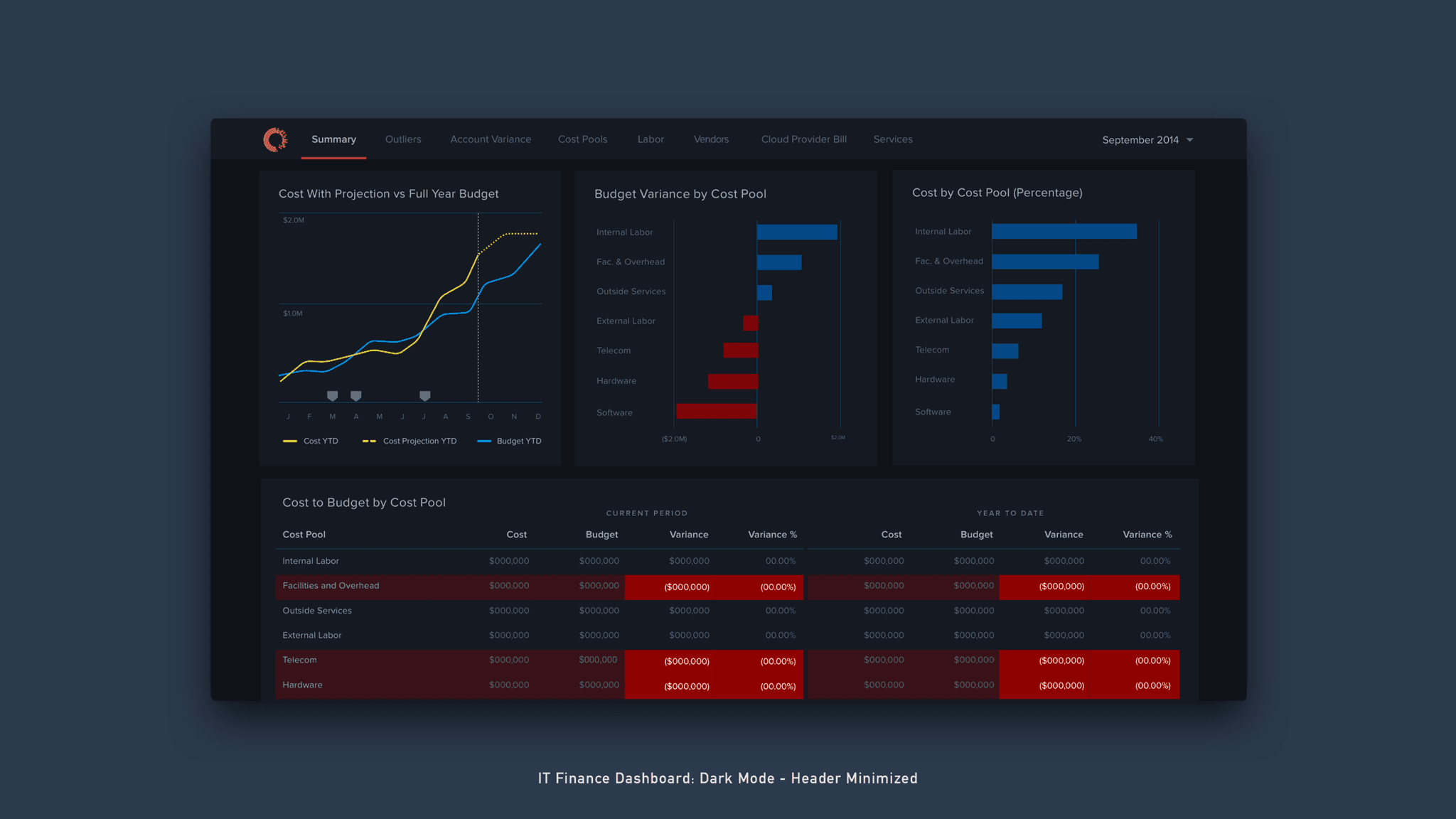Click the yellow Cost YTD color swatch
The image size is (1456, 819).
coord(289,441)
